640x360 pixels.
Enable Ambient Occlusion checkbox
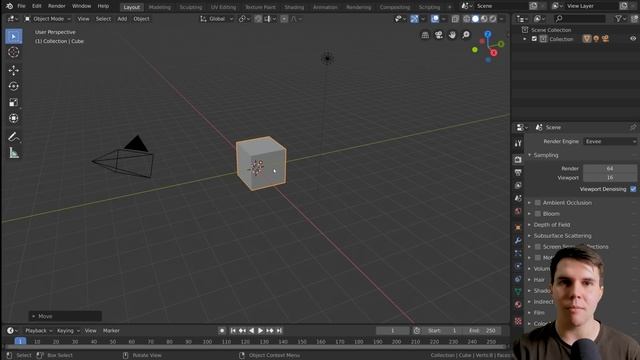(x=538, y=203)
